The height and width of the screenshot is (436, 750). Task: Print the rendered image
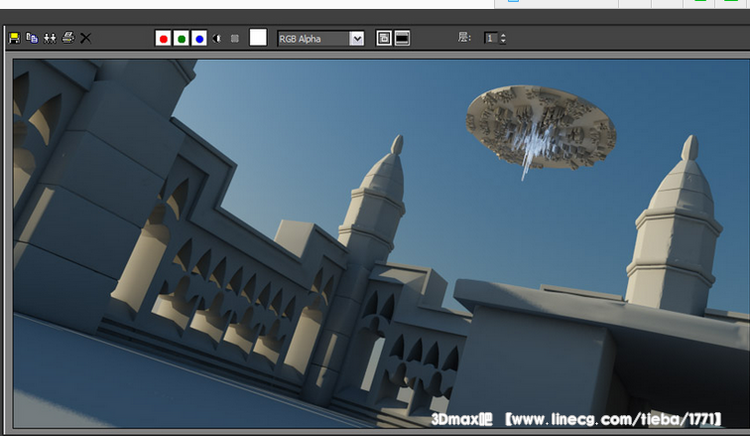click(68, 38)
